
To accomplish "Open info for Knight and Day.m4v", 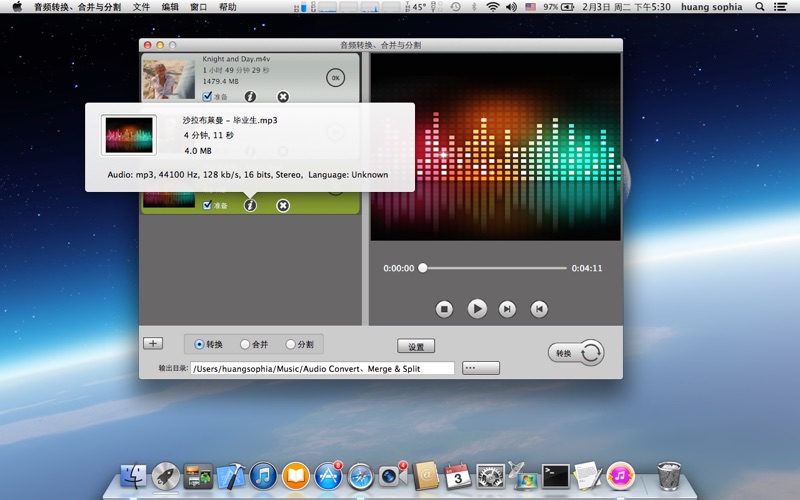I will pos(250,97).
